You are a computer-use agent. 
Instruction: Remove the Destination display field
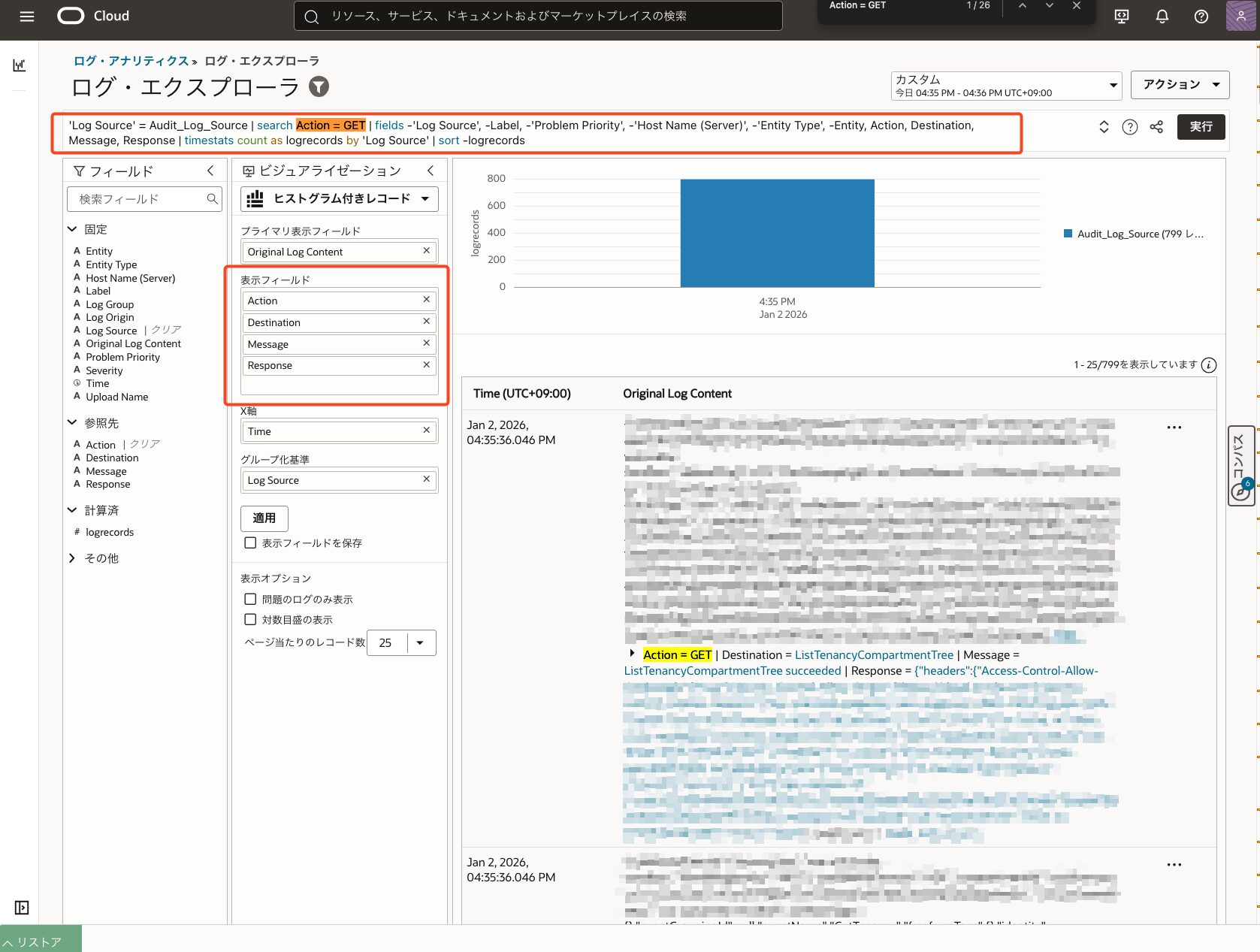426,322
